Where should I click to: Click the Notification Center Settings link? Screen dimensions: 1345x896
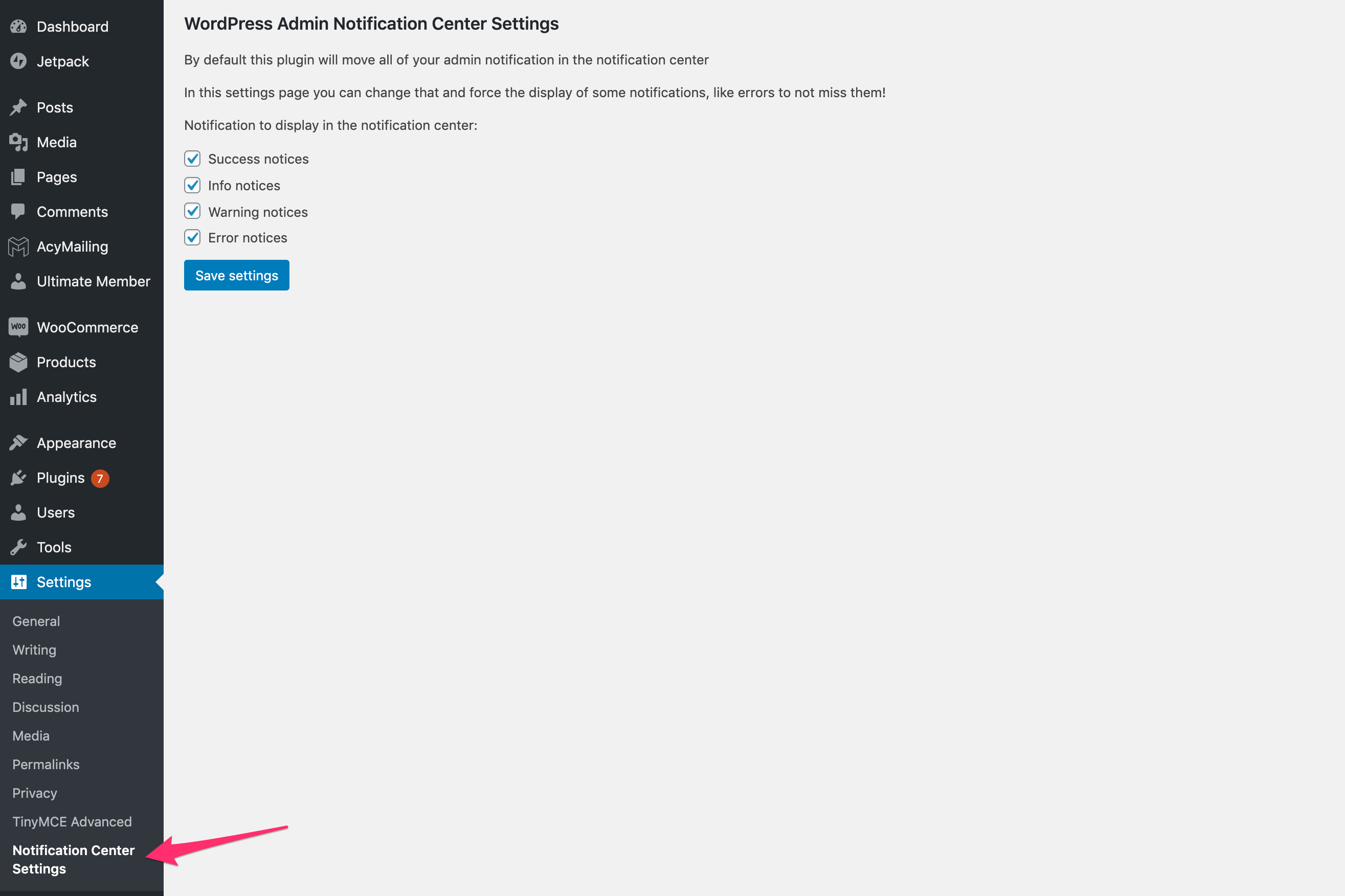point(73,859)
